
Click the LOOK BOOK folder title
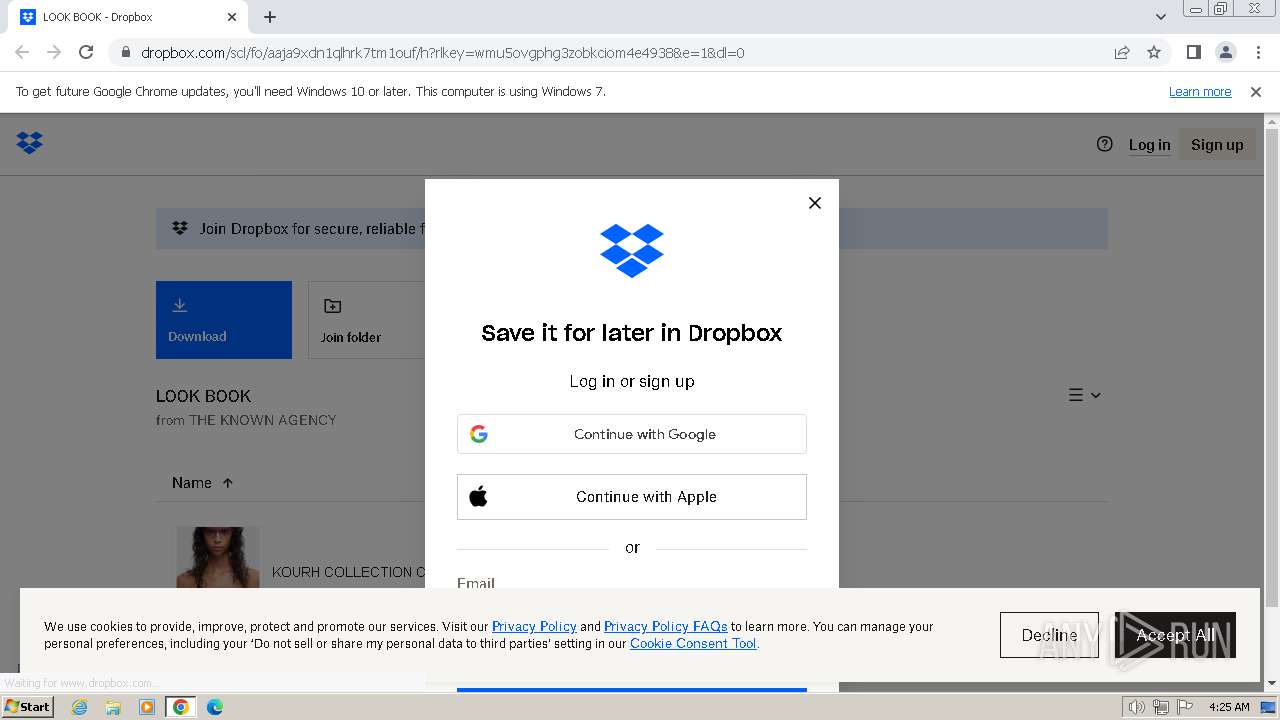pyautogui.click(x=203, y=396)
